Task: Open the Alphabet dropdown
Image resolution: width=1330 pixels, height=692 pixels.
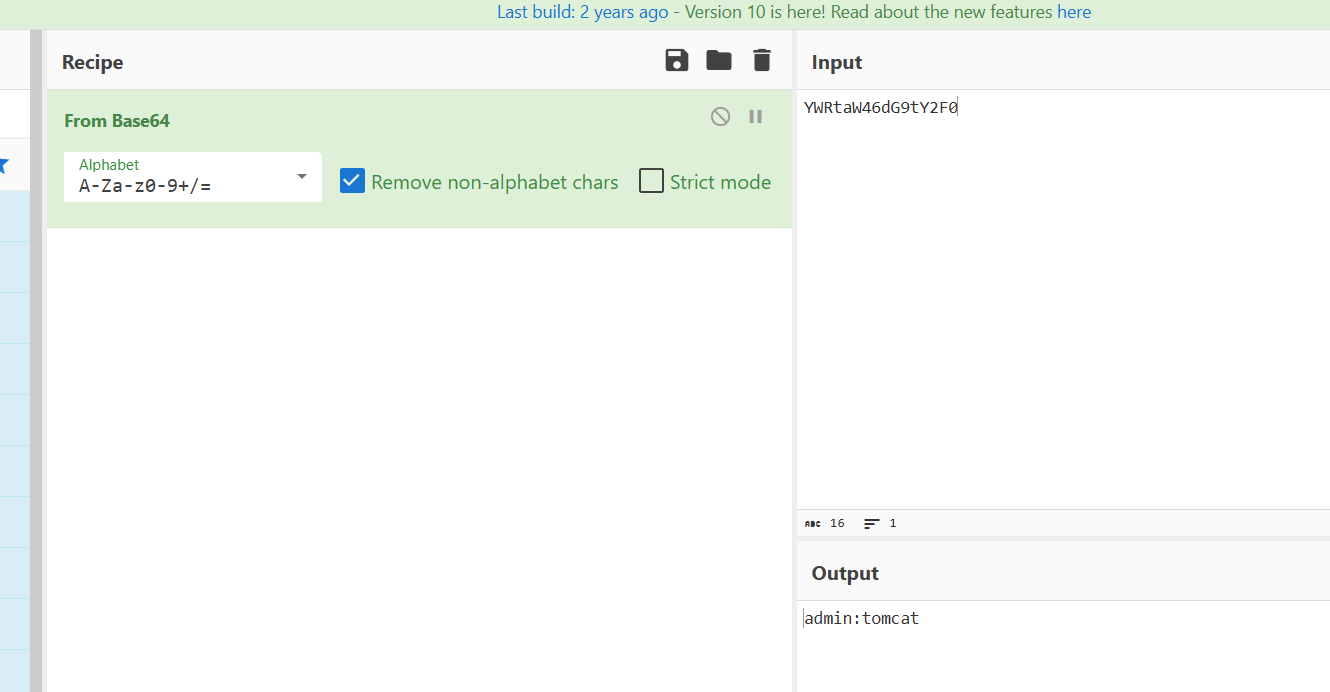Action: pyautogui.click(x=193, y=177)
